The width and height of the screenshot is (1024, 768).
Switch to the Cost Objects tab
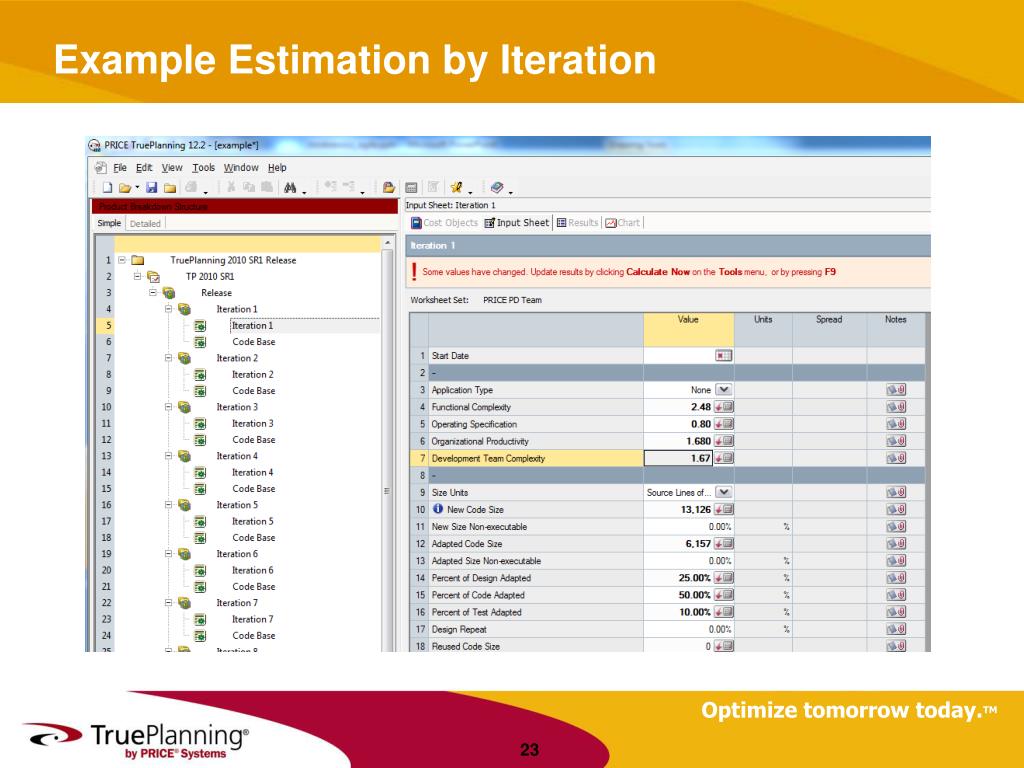pos(444,223)
